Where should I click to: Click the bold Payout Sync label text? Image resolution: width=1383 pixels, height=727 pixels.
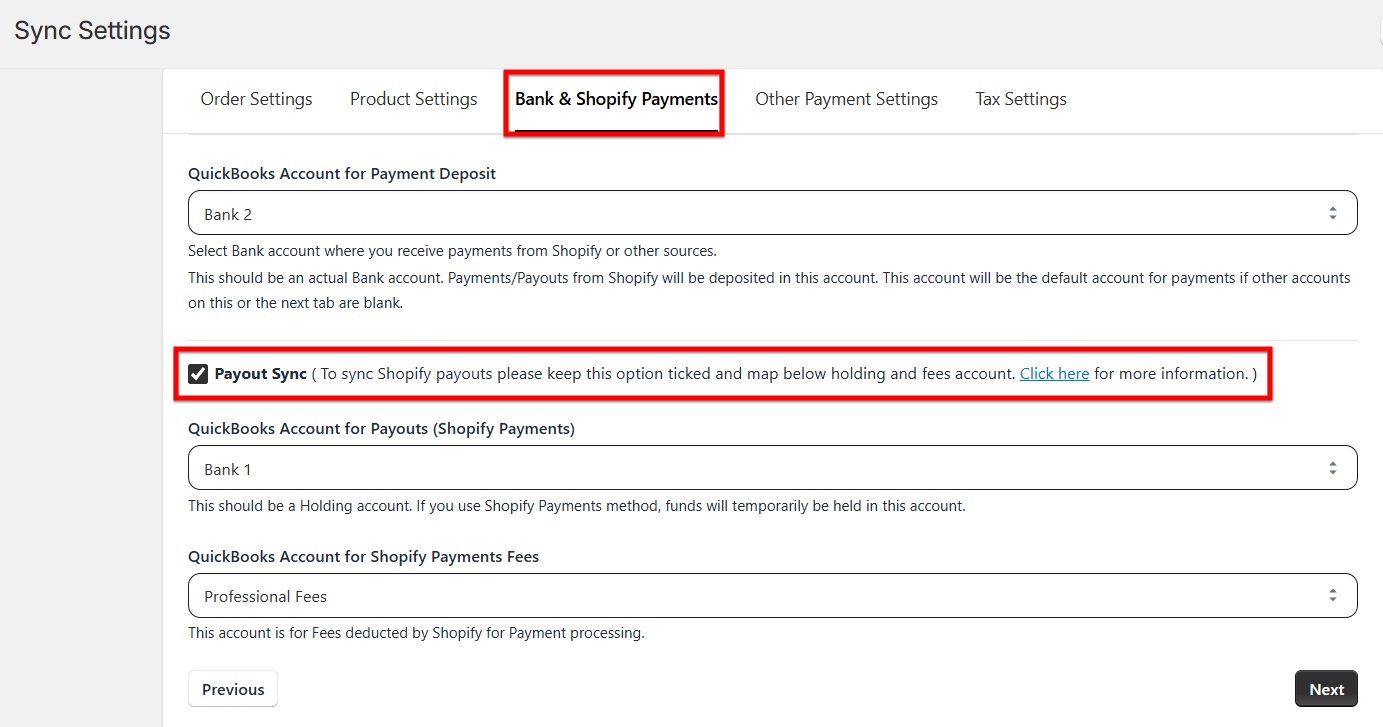point(260,374)
